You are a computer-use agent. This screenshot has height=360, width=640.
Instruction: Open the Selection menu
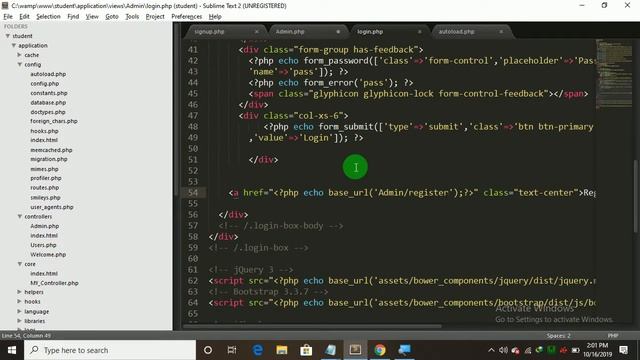48,16
